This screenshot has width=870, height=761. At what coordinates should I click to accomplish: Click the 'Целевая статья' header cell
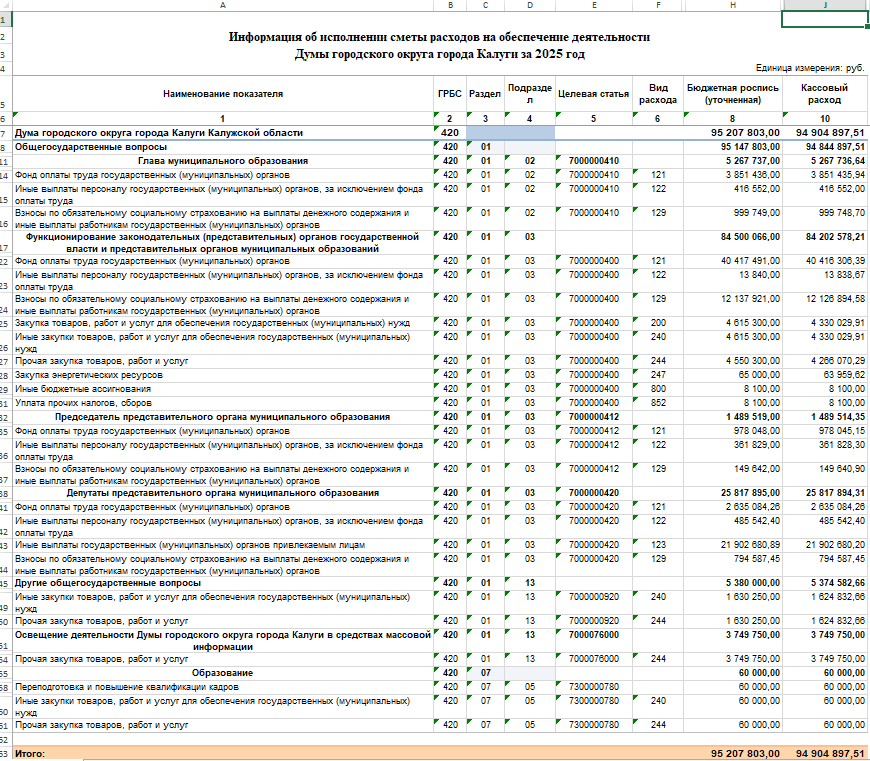click(594, 93)
